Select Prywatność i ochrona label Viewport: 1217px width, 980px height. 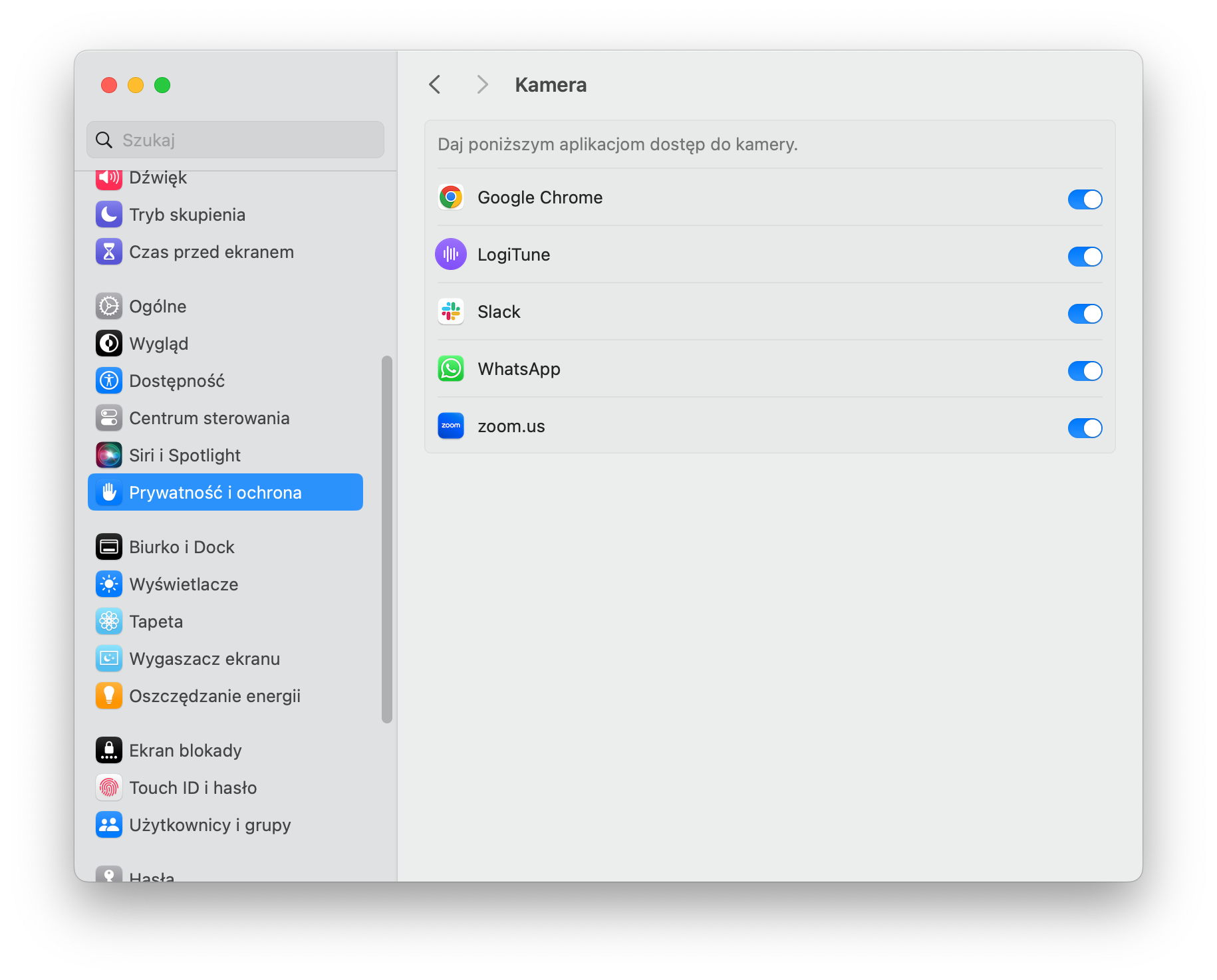215,493
